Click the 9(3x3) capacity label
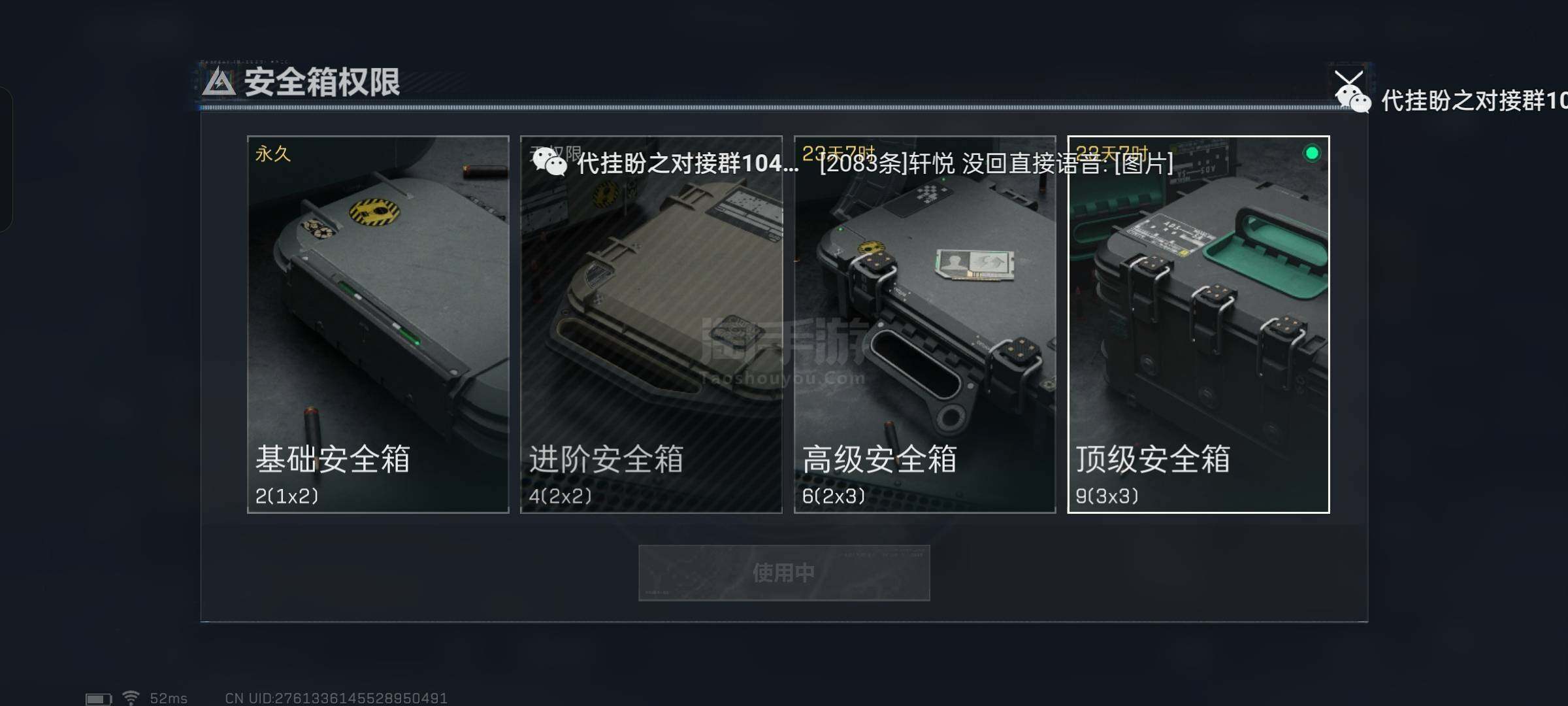1568x706 pixels. 1107,496
